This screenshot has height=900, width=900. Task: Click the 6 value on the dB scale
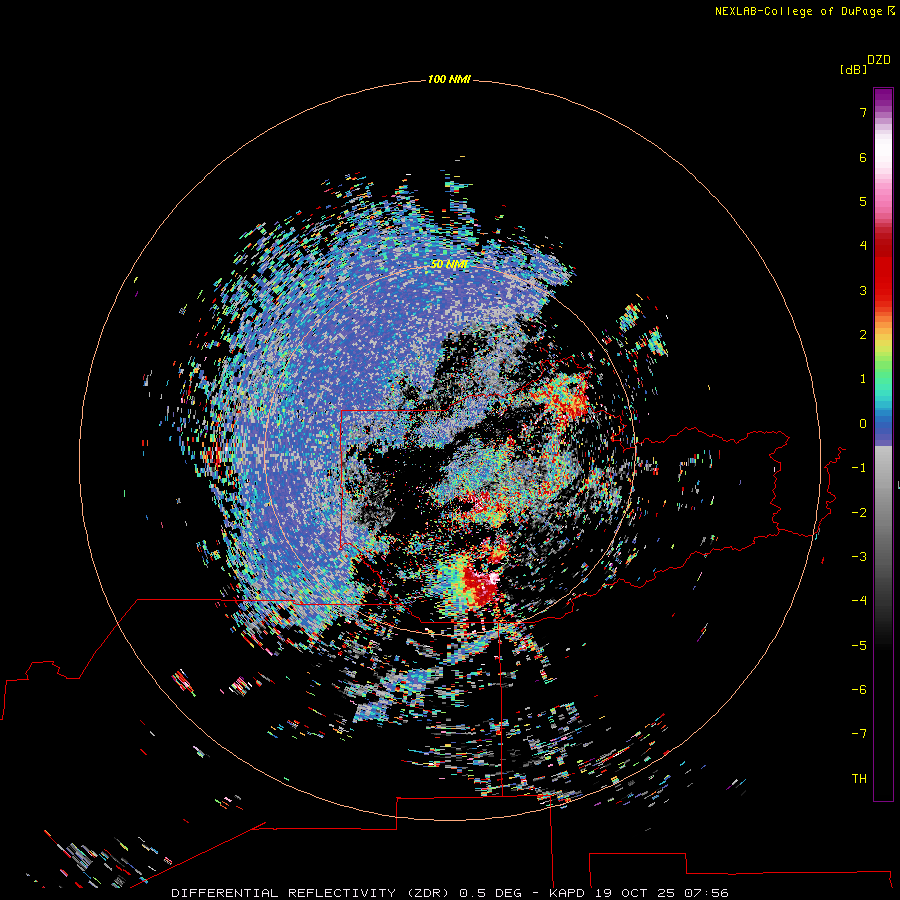click(863, 157)
